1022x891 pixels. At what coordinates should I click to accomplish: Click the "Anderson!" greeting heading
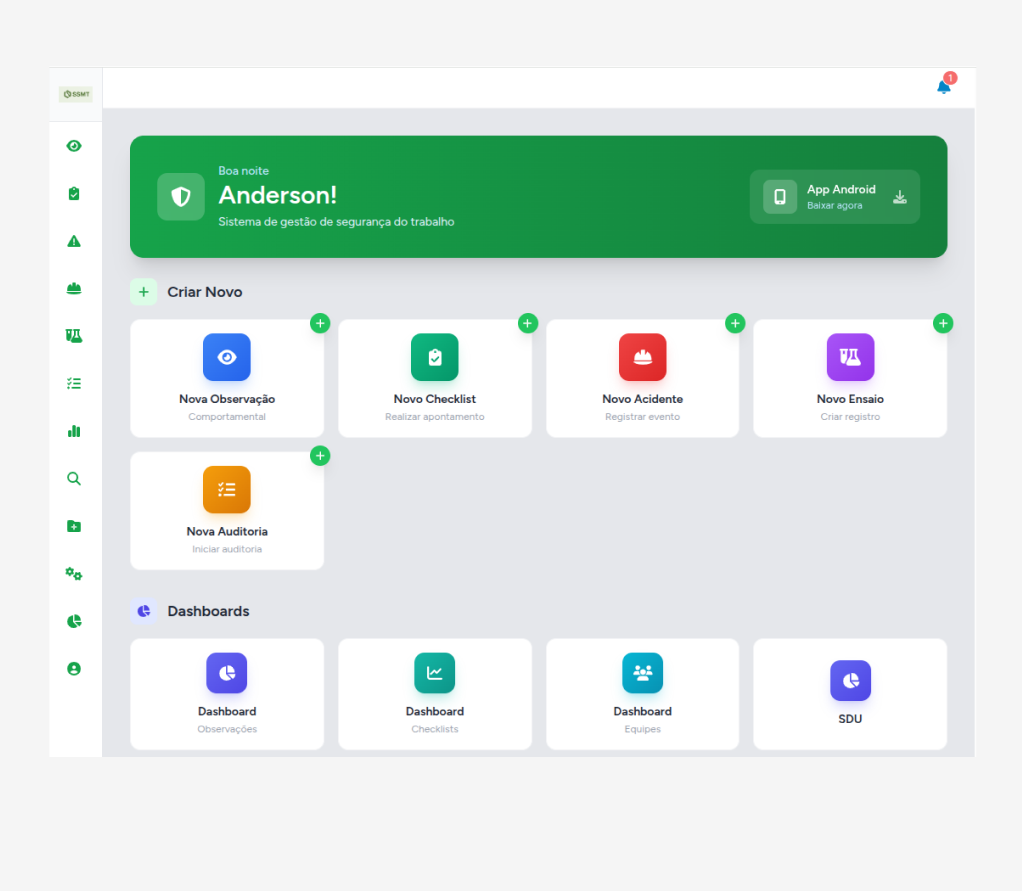coord(278,195)
